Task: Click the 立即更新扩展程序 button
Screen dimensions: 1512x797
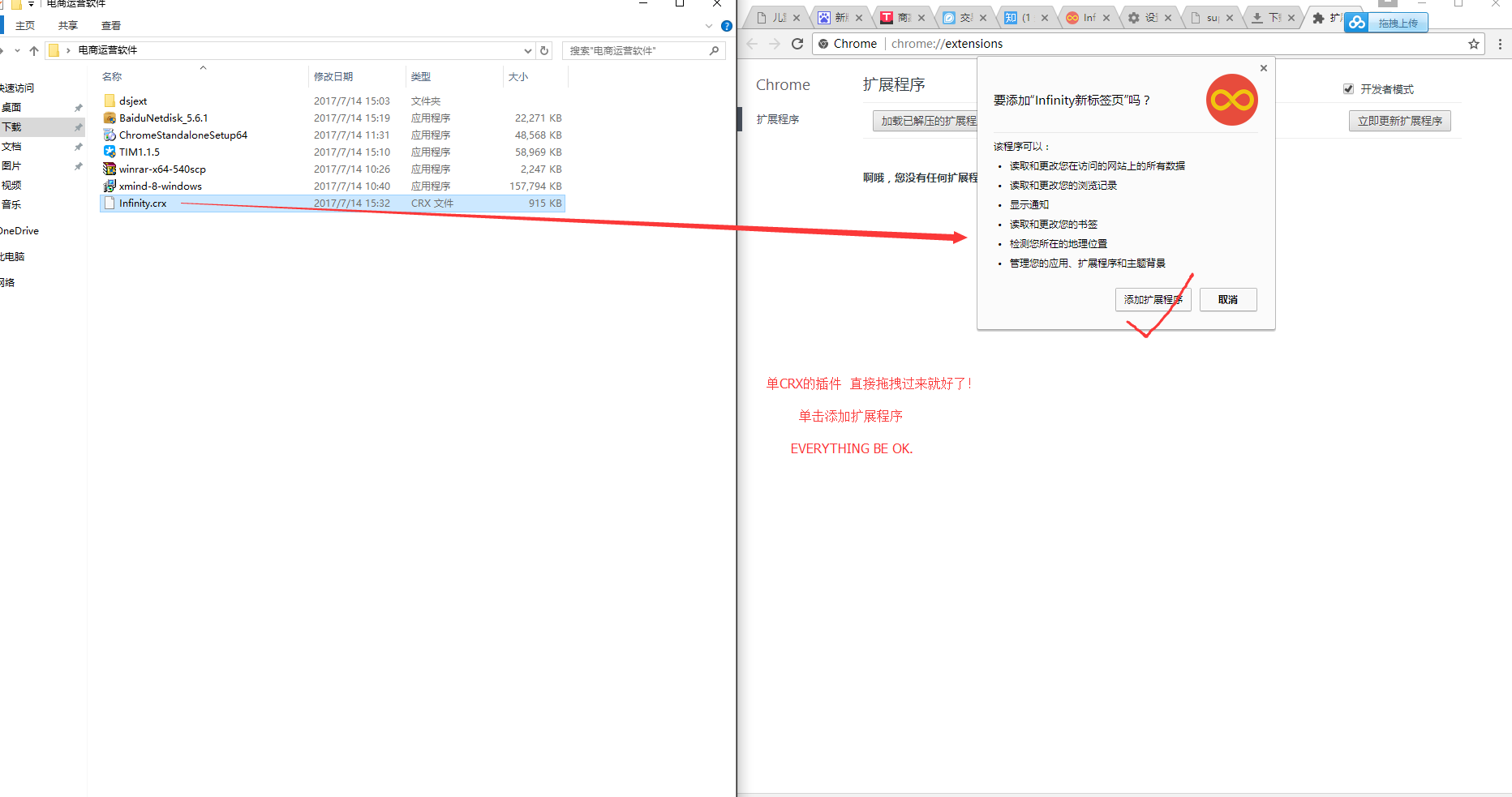Action: (x=1400, y=121)
